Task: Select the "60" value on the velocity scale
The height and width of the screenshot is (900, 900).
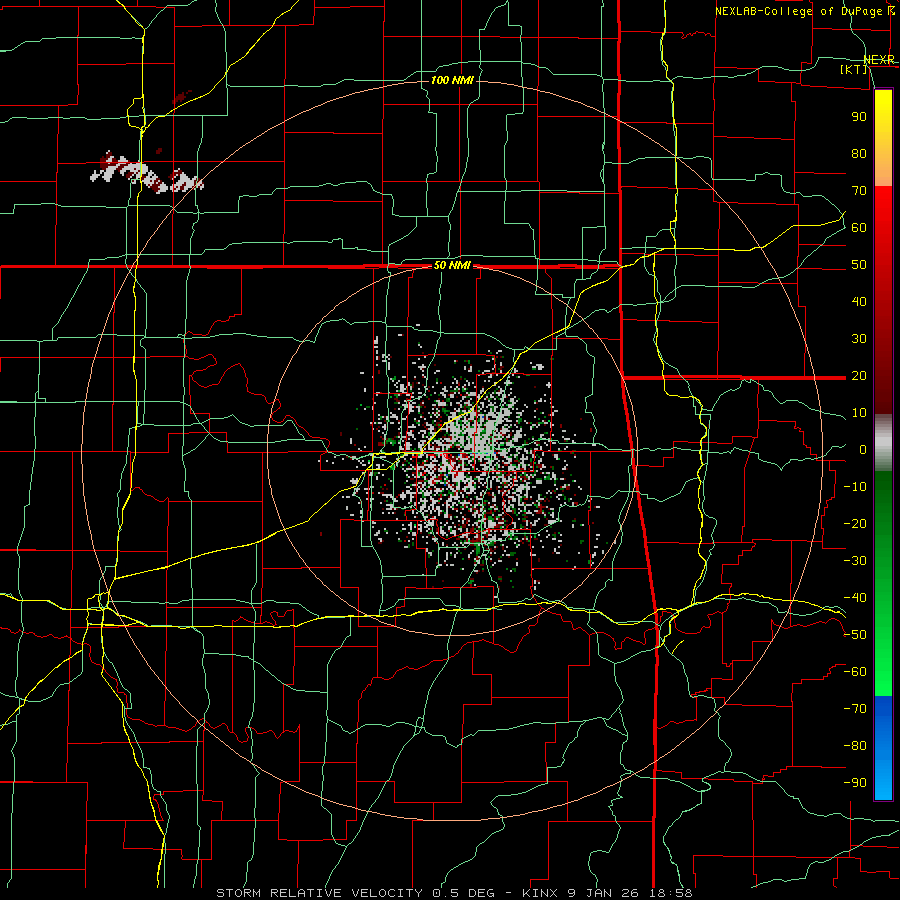Action: 859,228
